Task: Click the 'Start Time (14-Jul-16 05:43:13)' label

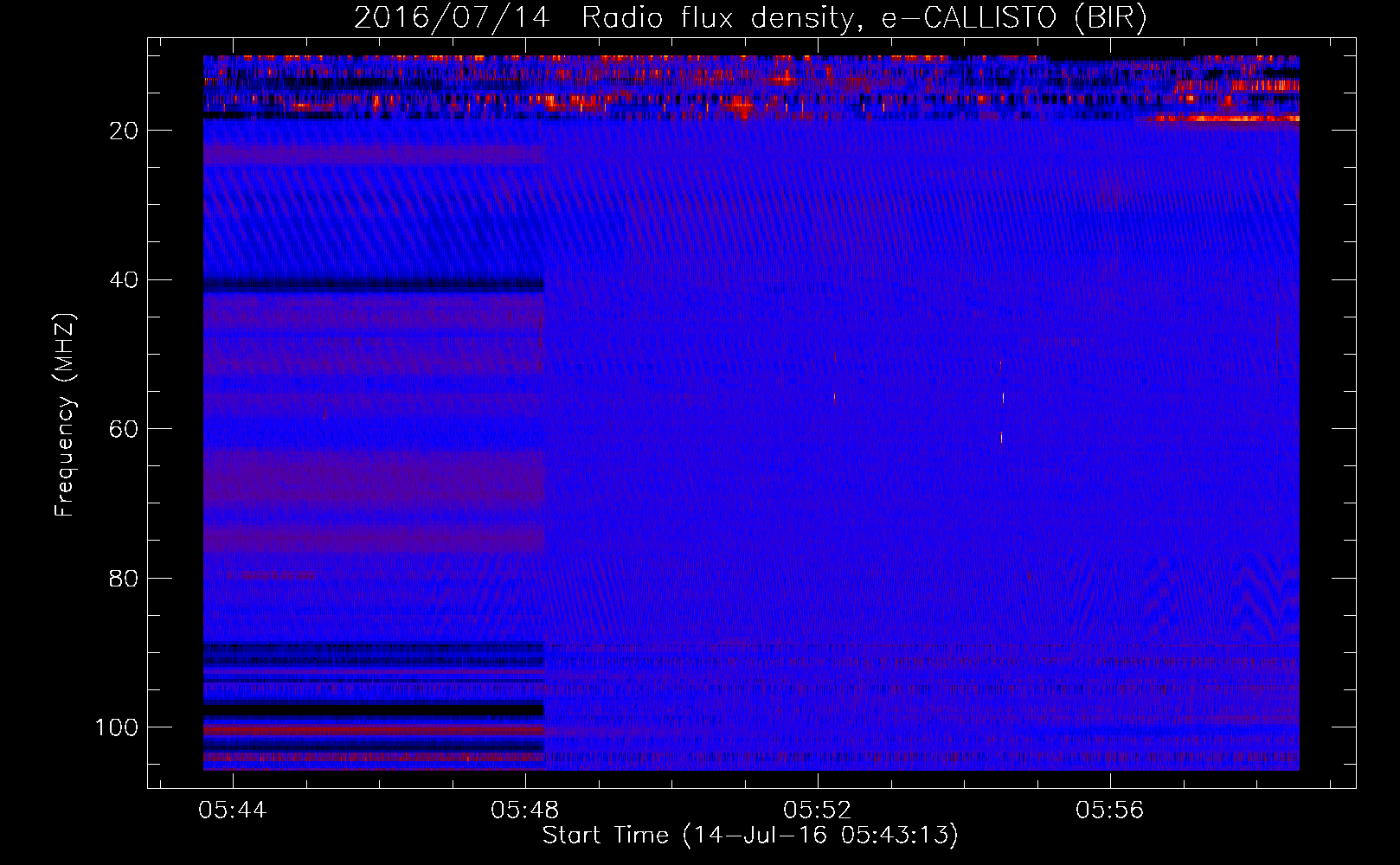Action: tap(750, 836)
